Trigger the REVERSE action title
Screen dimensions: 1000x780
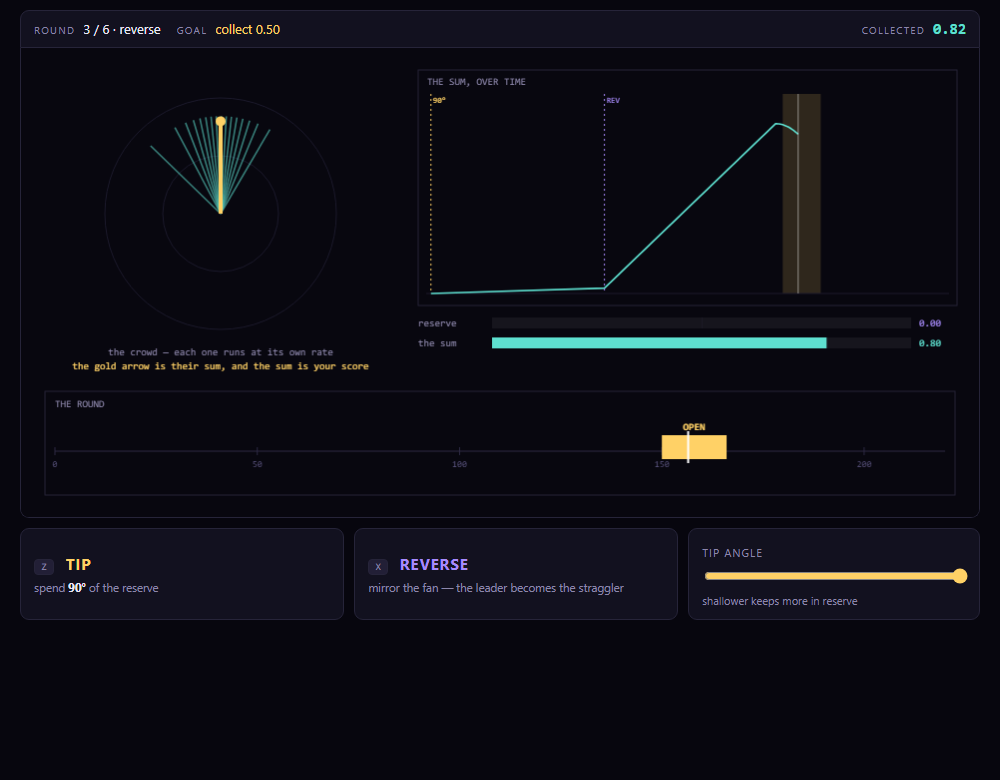434,565
